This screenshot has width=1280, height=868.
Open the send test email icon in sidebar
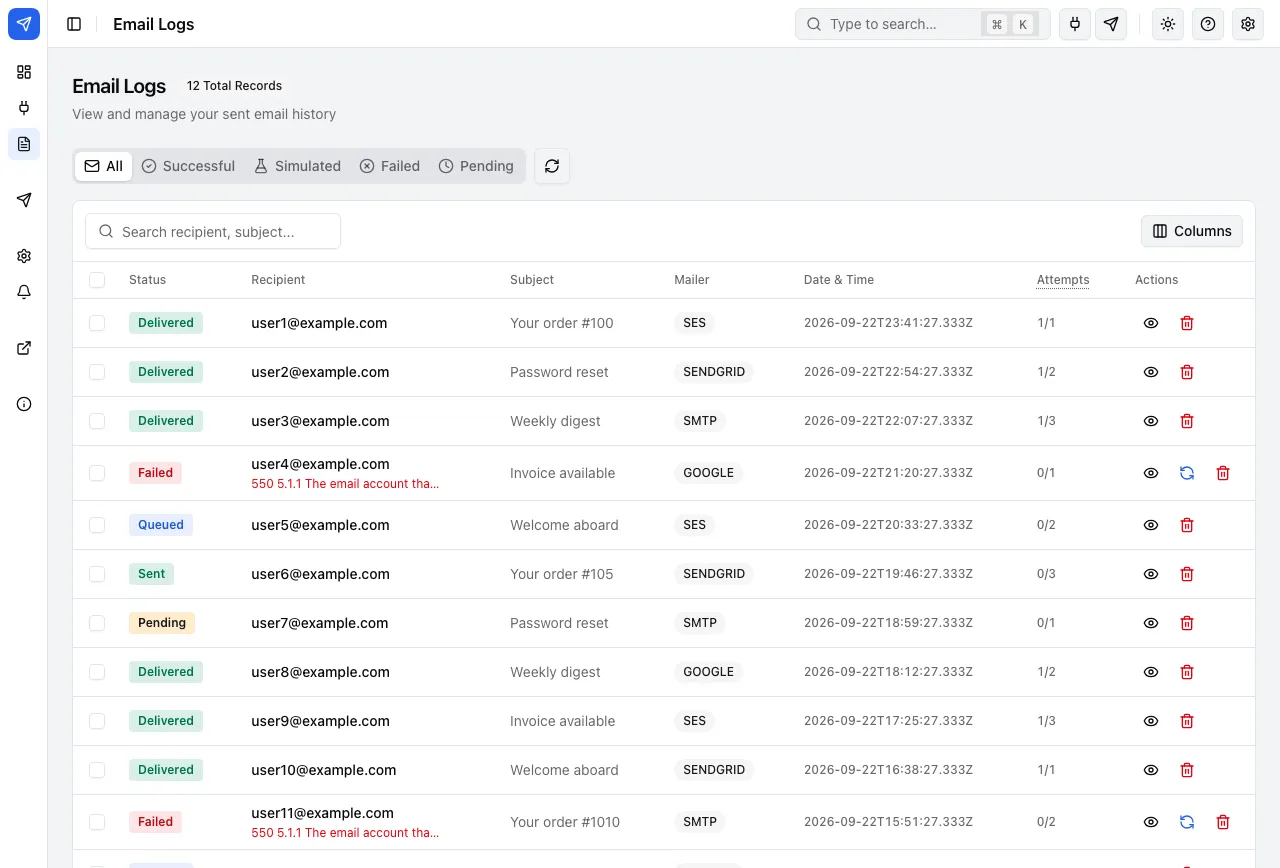[x=24, y=200]
